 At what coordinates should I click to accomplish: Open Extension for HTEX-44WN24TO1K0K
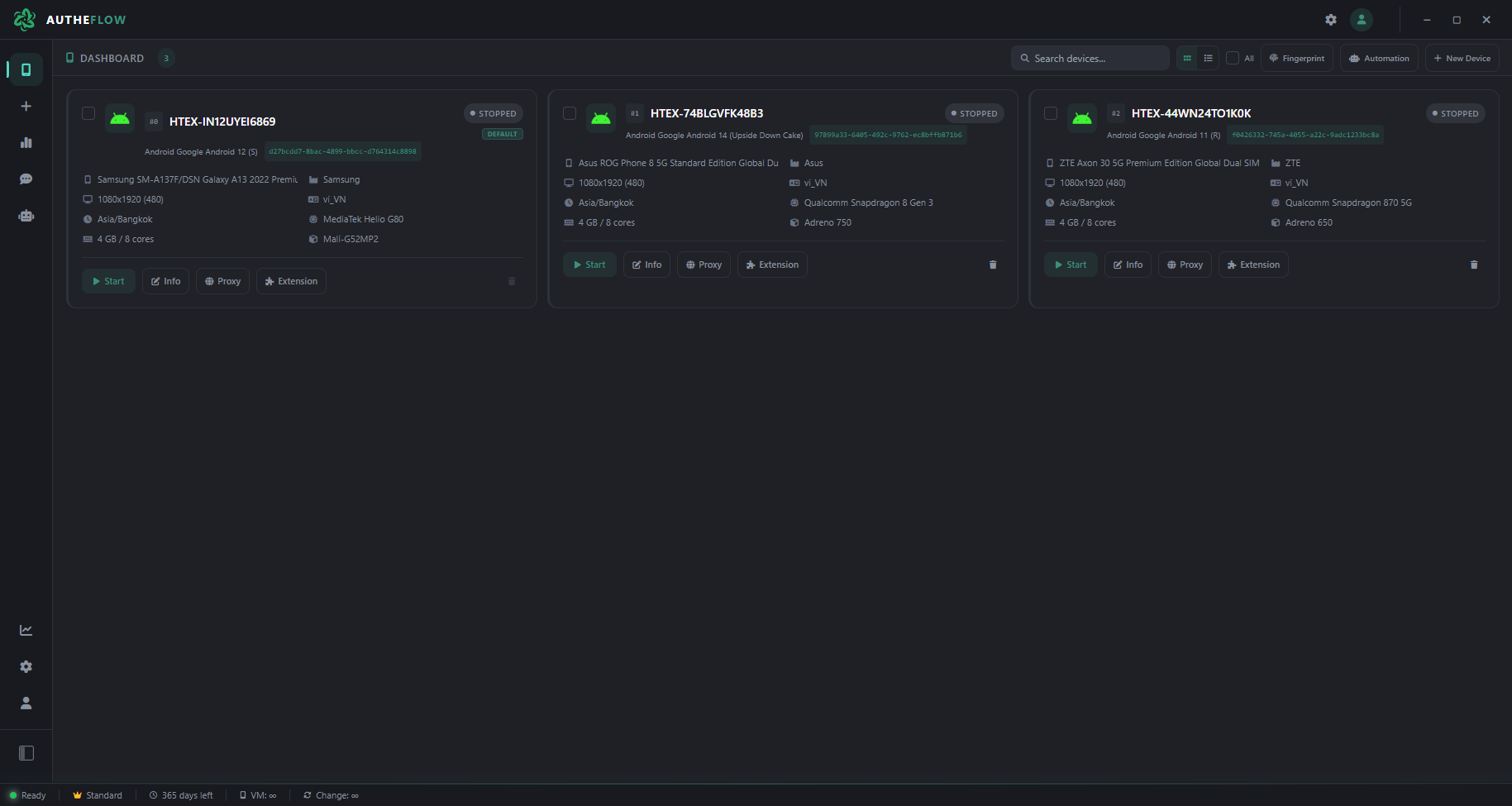tap(1253, 265)
